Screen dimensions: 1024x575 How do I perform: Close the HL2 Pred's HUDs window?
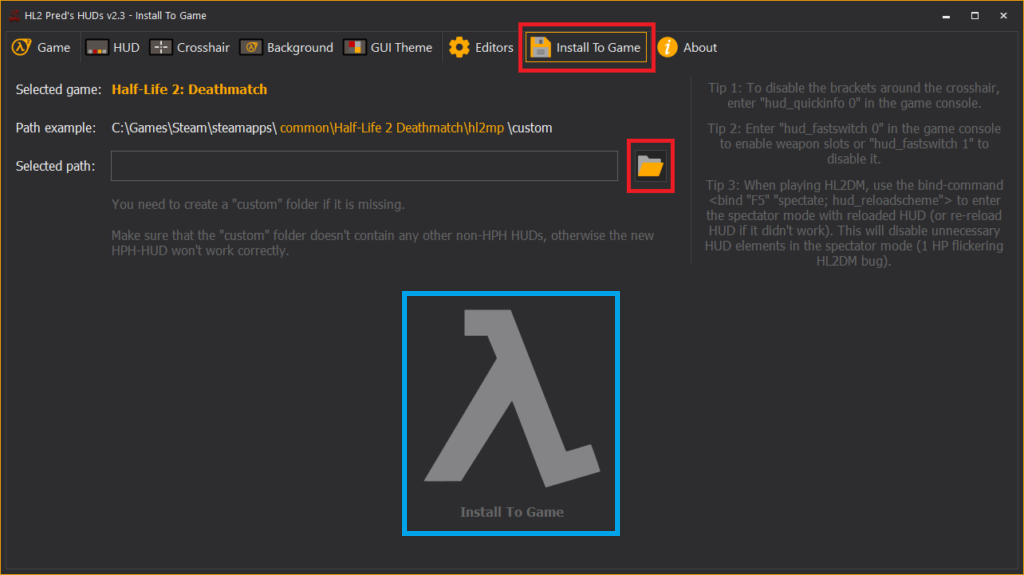tap(1003, 16)
